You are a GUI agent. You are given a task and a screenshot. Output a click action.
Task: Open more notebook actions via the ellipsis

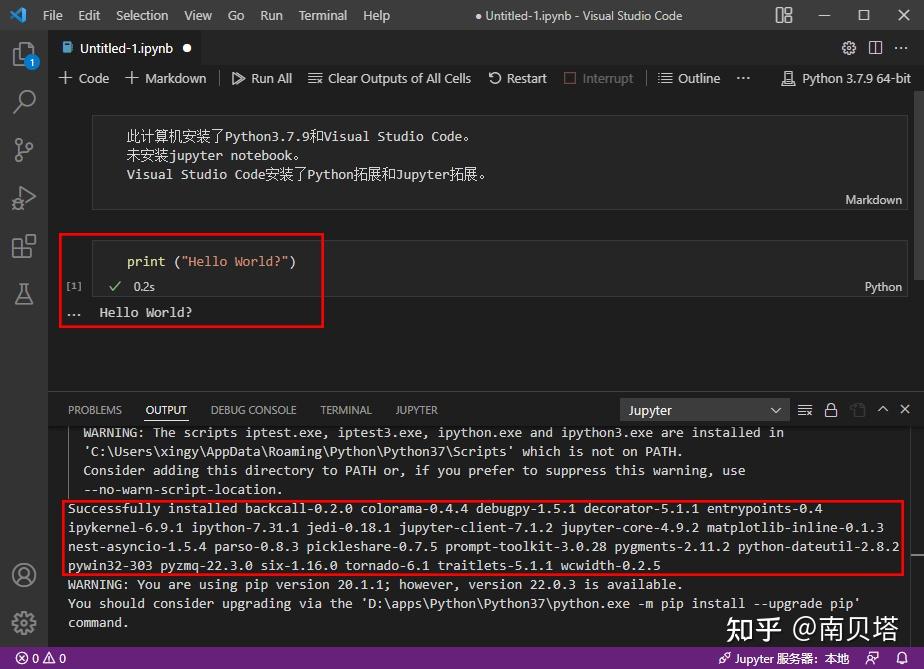click(742, 78)
